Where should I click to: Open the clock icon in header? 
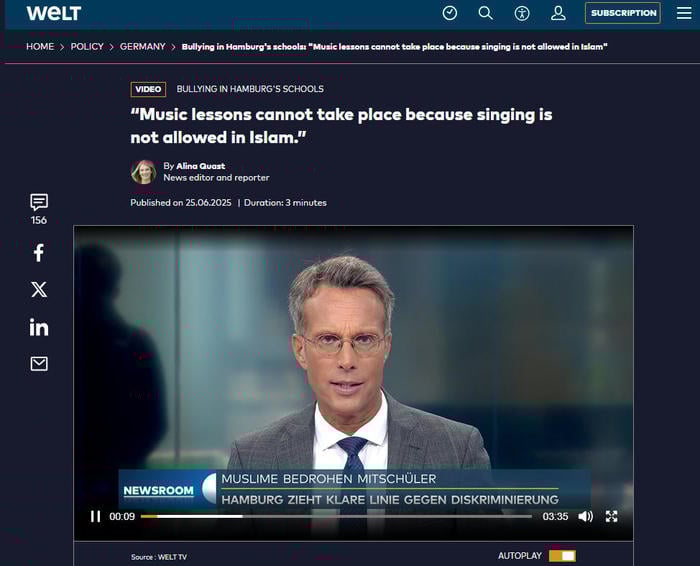[x=450, y=13]
